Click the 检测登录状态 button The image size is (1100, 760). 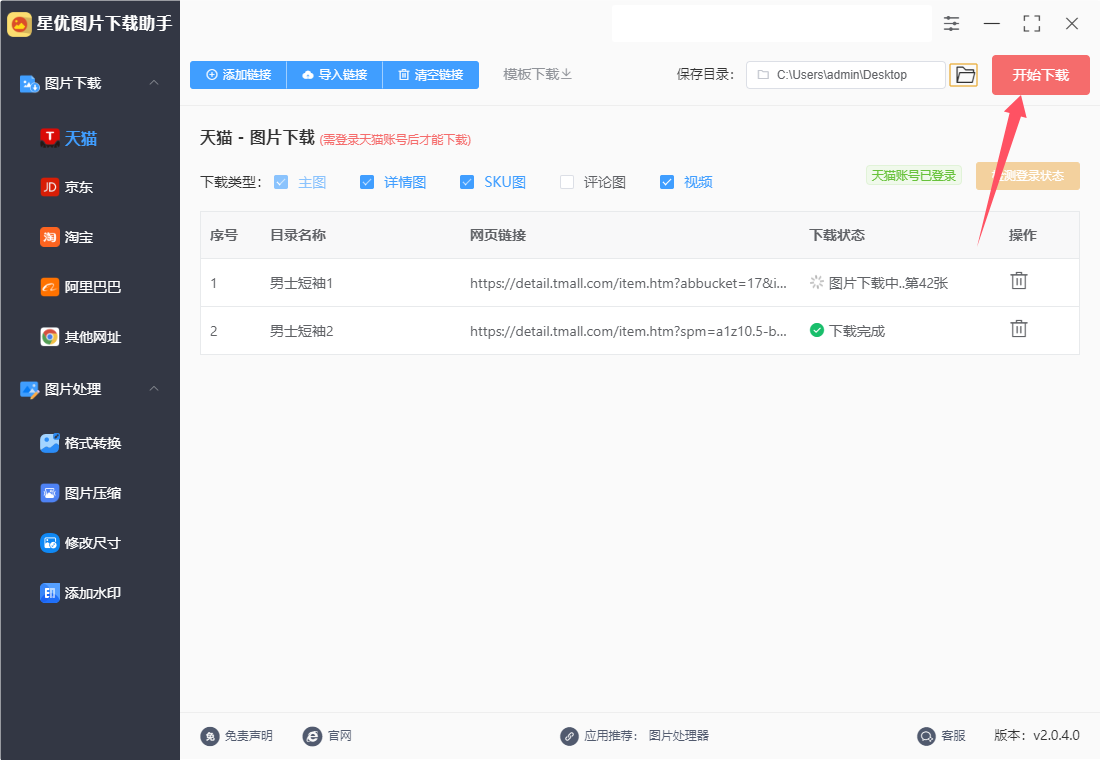1028,175
